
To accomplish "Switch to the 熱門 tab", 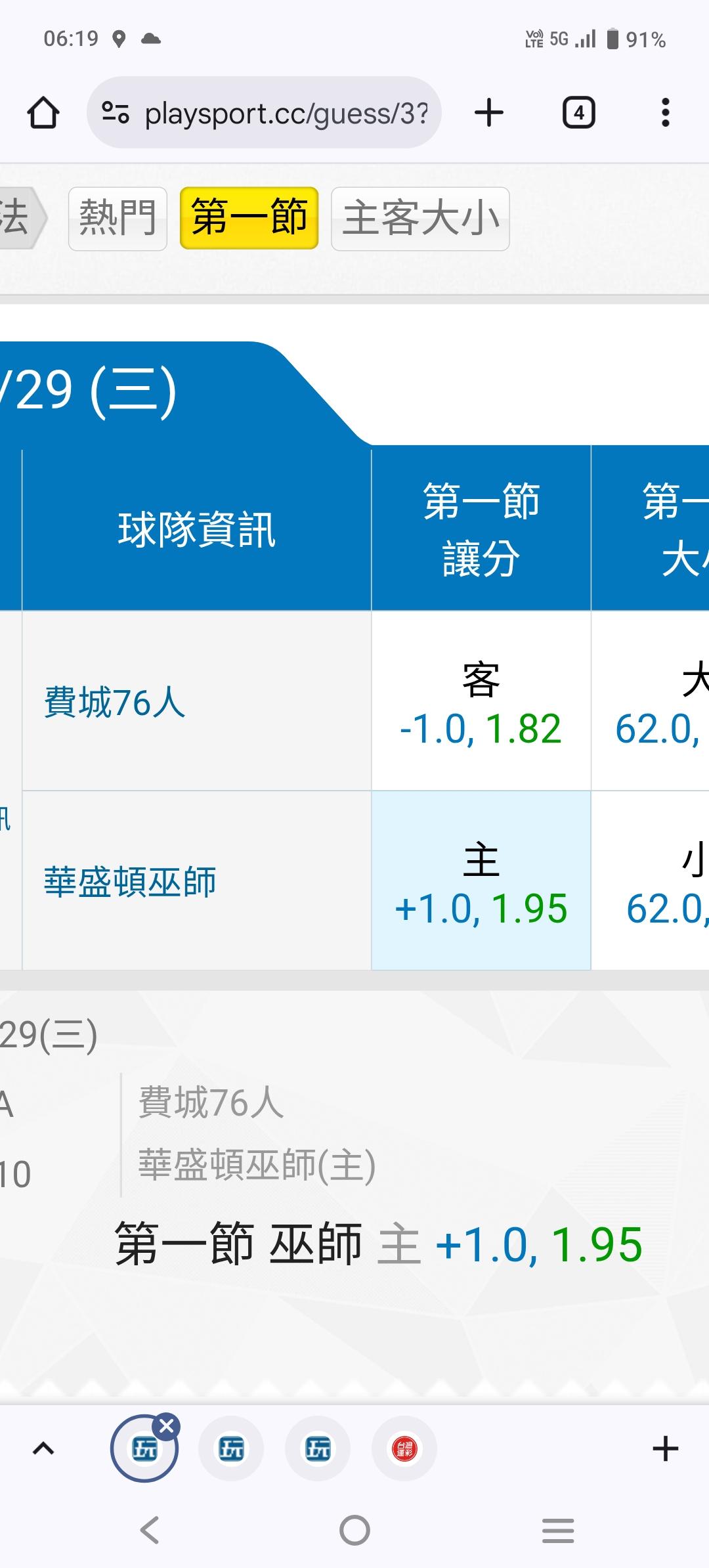I will pyautogui.click(x=118, y=219).
